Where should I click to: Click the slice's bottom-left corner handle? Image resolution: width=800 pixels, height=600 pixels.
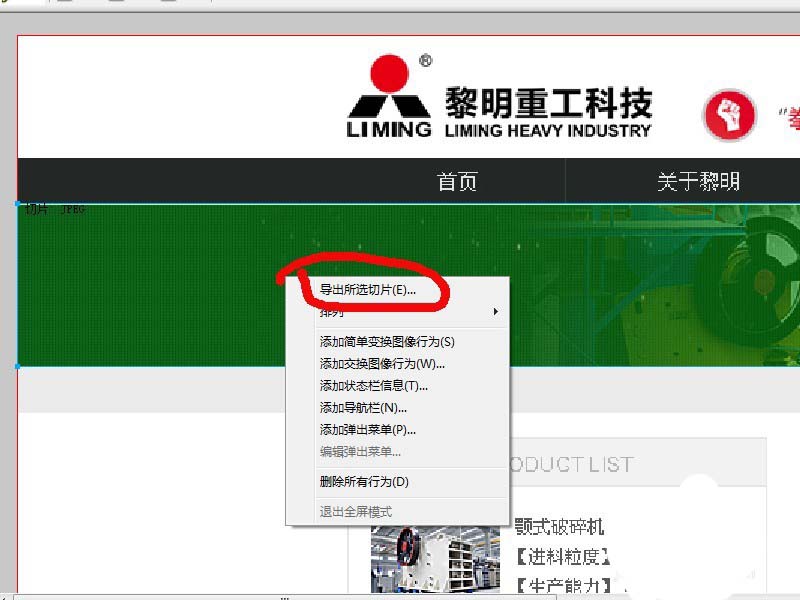(18, 366)
